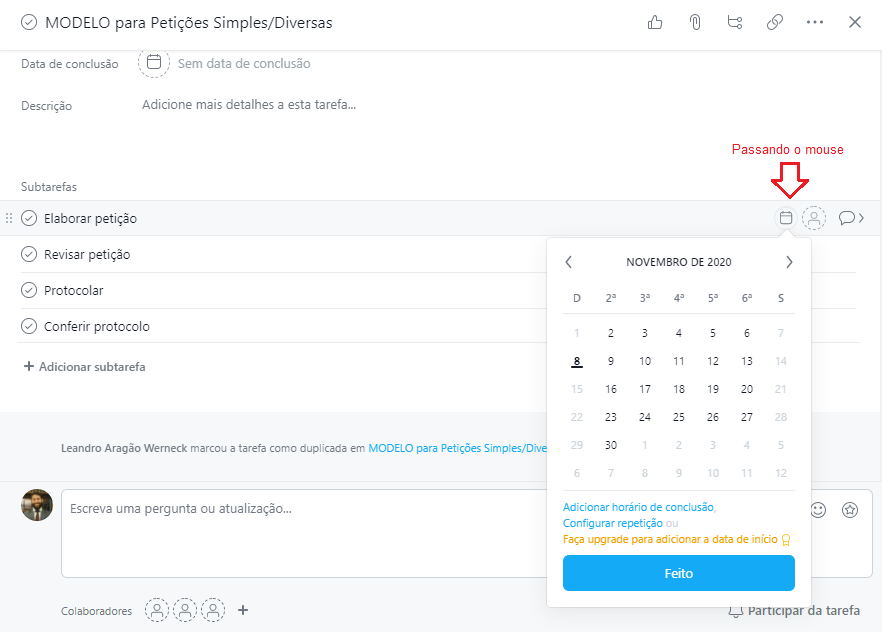Screen dimensions: 882x632
Task: Check off Protocolar subtask
Action: pos(29,291)
